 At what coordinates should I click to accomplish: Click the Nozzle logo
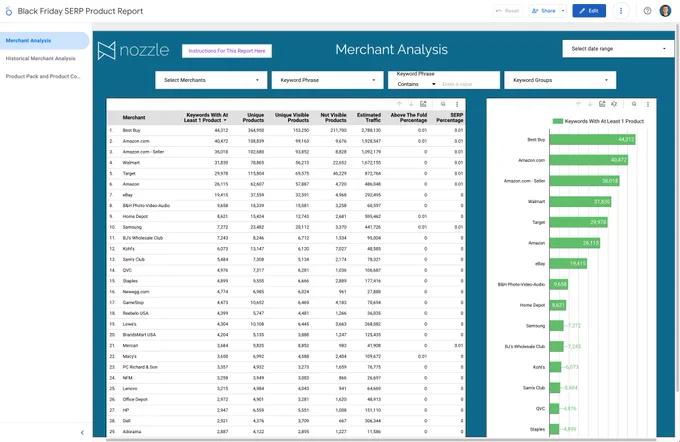(133, 50)
